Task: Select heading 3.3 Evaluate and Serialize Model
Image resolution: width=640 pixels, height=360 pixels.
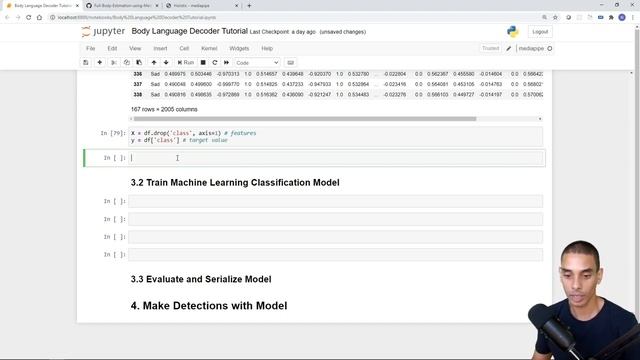Action: (201, 279)
